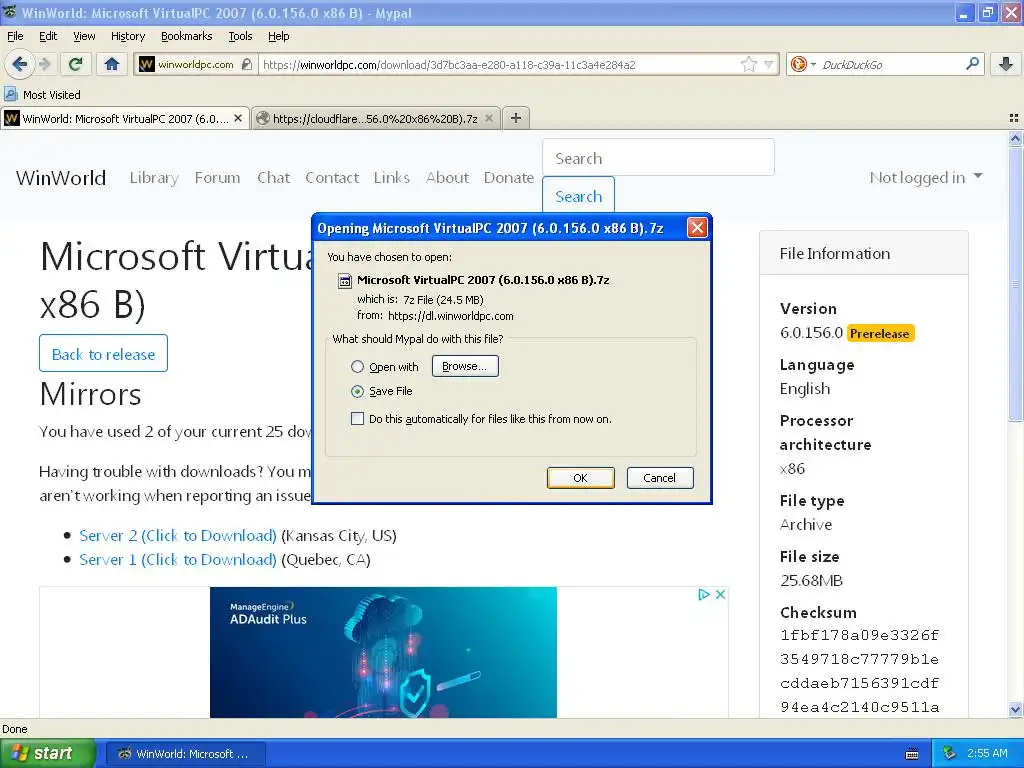The image size is (1024, 768).
Task: Click the on-screen keyboard tray icon
Action: point(912,754)
